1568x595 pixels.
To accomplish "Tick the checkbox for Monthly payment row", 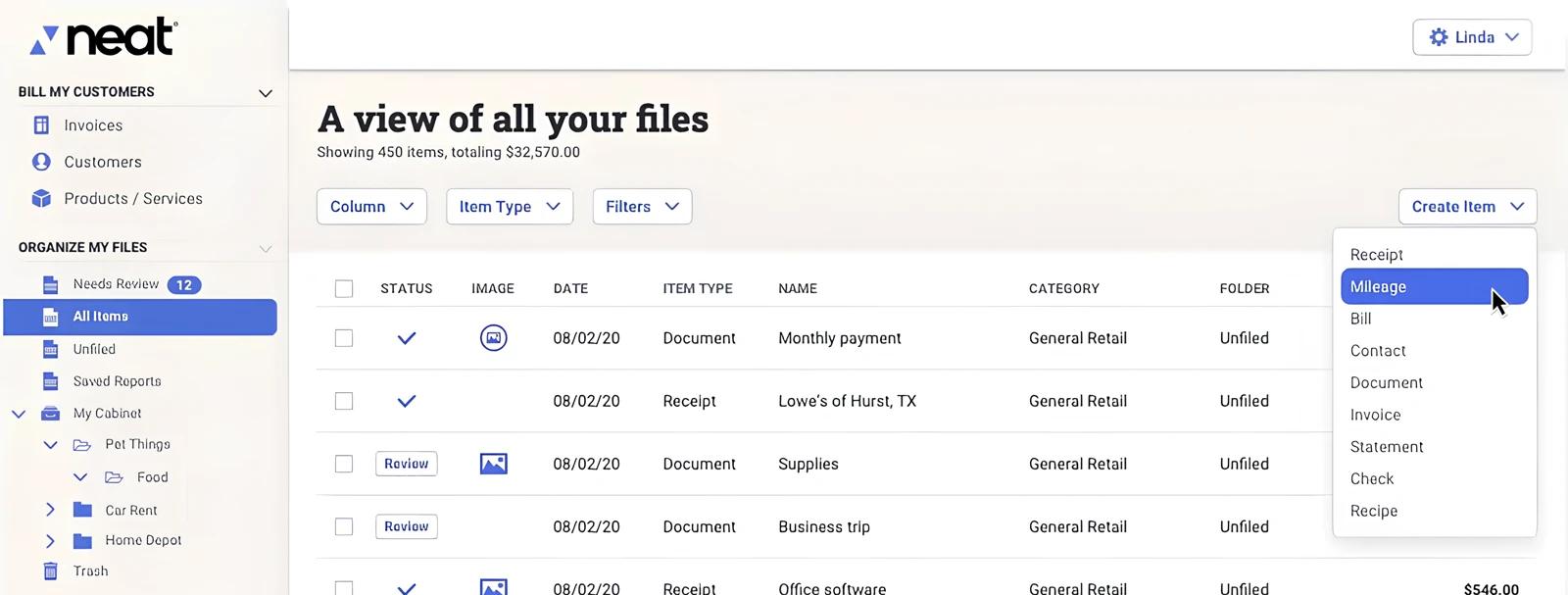I will (344, 338).
